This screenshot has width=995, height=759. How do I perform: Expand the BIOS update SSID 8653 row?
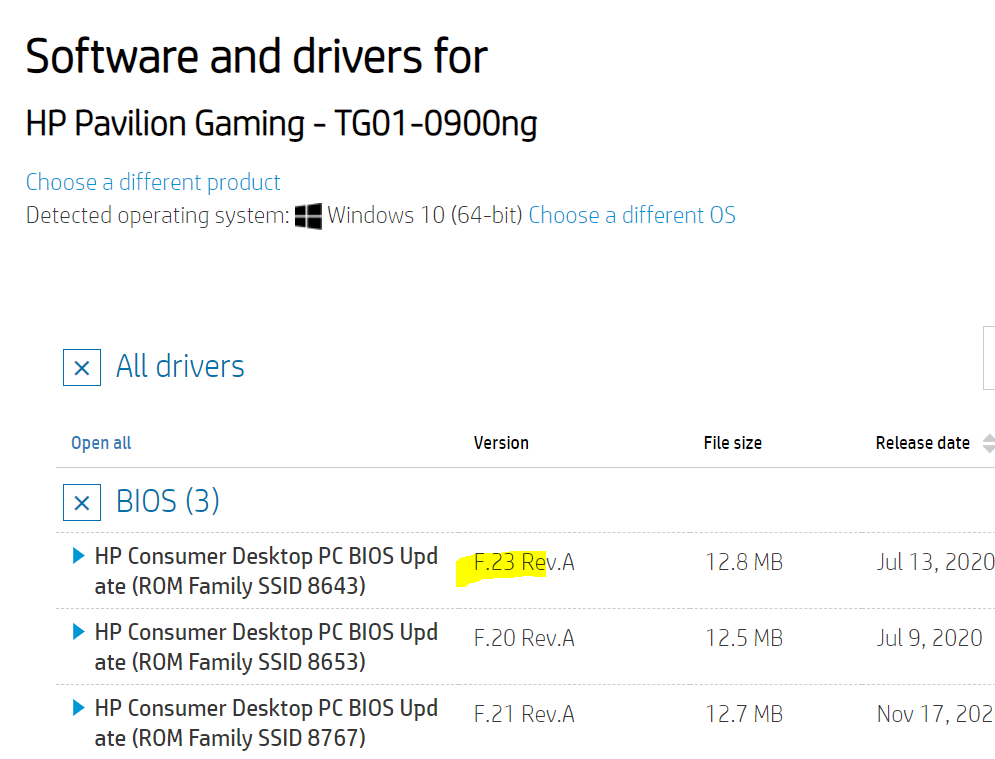click(x=79, y=632)
